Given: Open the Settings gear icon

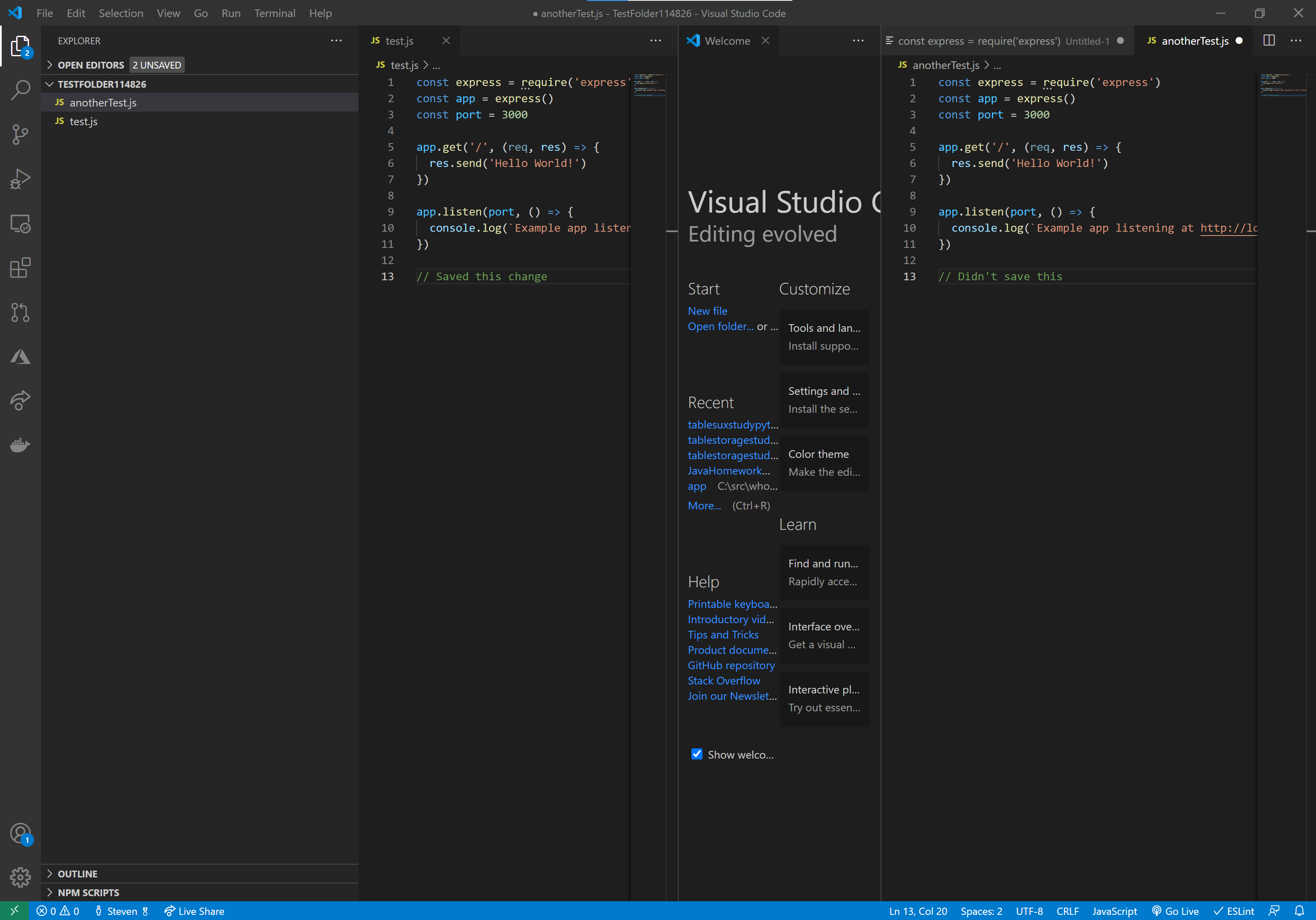Looking at the screenshot, I should pyautogui.click(x=20, y=877).
